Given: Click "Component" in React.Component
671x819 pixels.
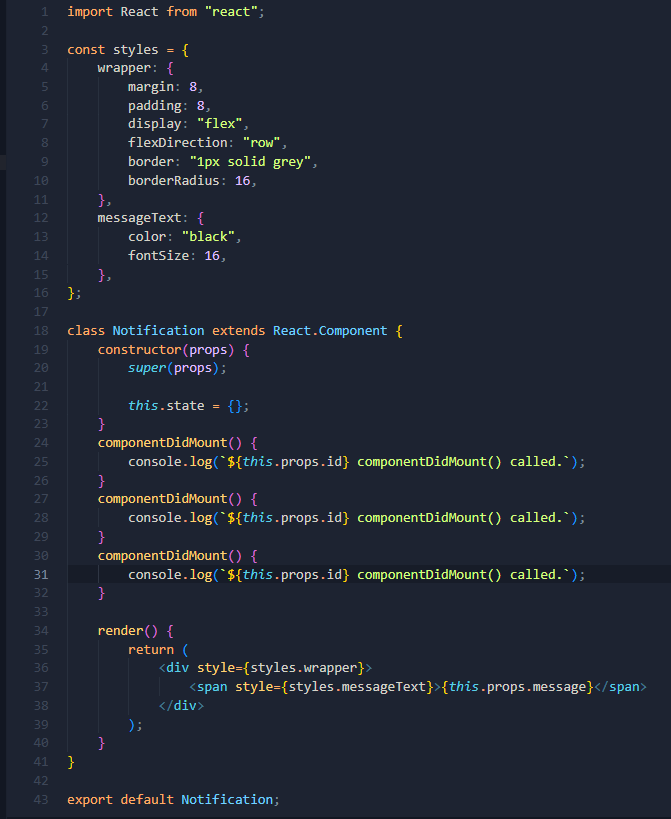Looking at the screenshot, I should click(353, 331).
